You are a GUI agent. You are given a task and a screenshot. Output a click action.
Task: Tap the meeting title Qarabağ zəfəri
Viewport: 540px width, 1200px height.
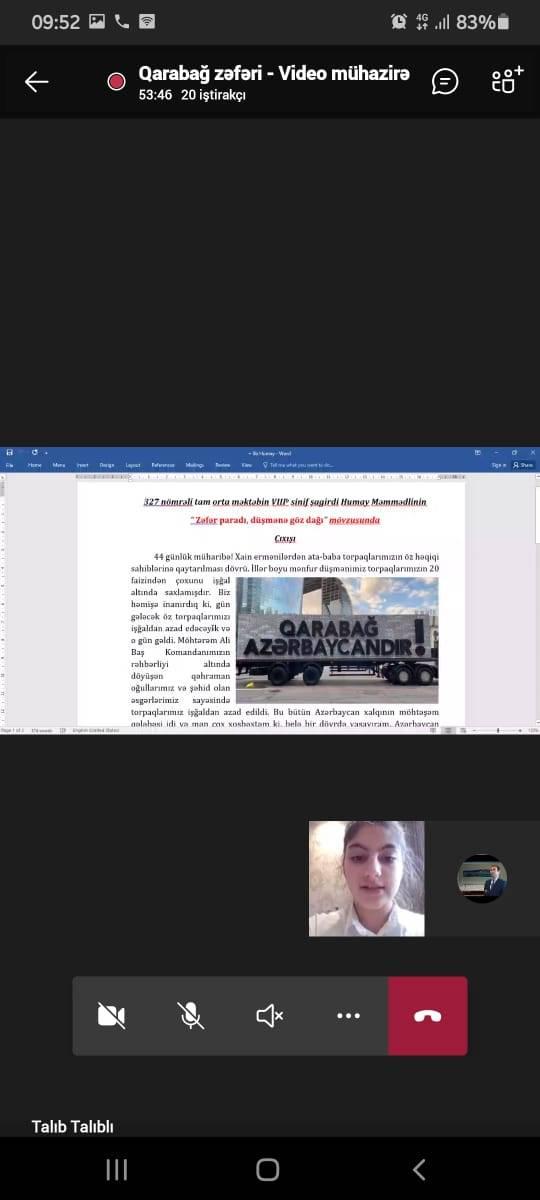coord(273,74)
